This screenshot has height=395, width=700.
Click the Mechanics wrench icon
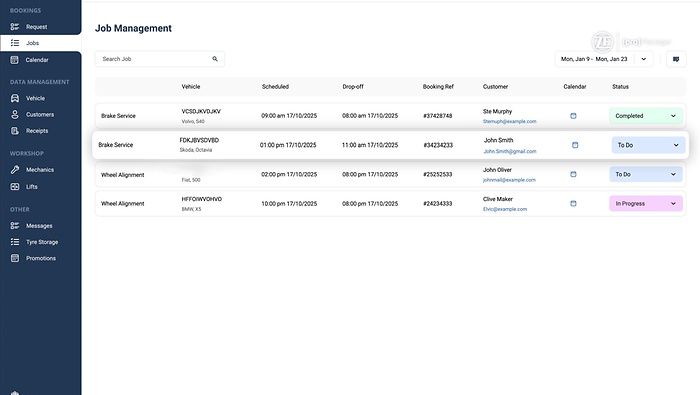pyautogui.click(x=15, y=170)
